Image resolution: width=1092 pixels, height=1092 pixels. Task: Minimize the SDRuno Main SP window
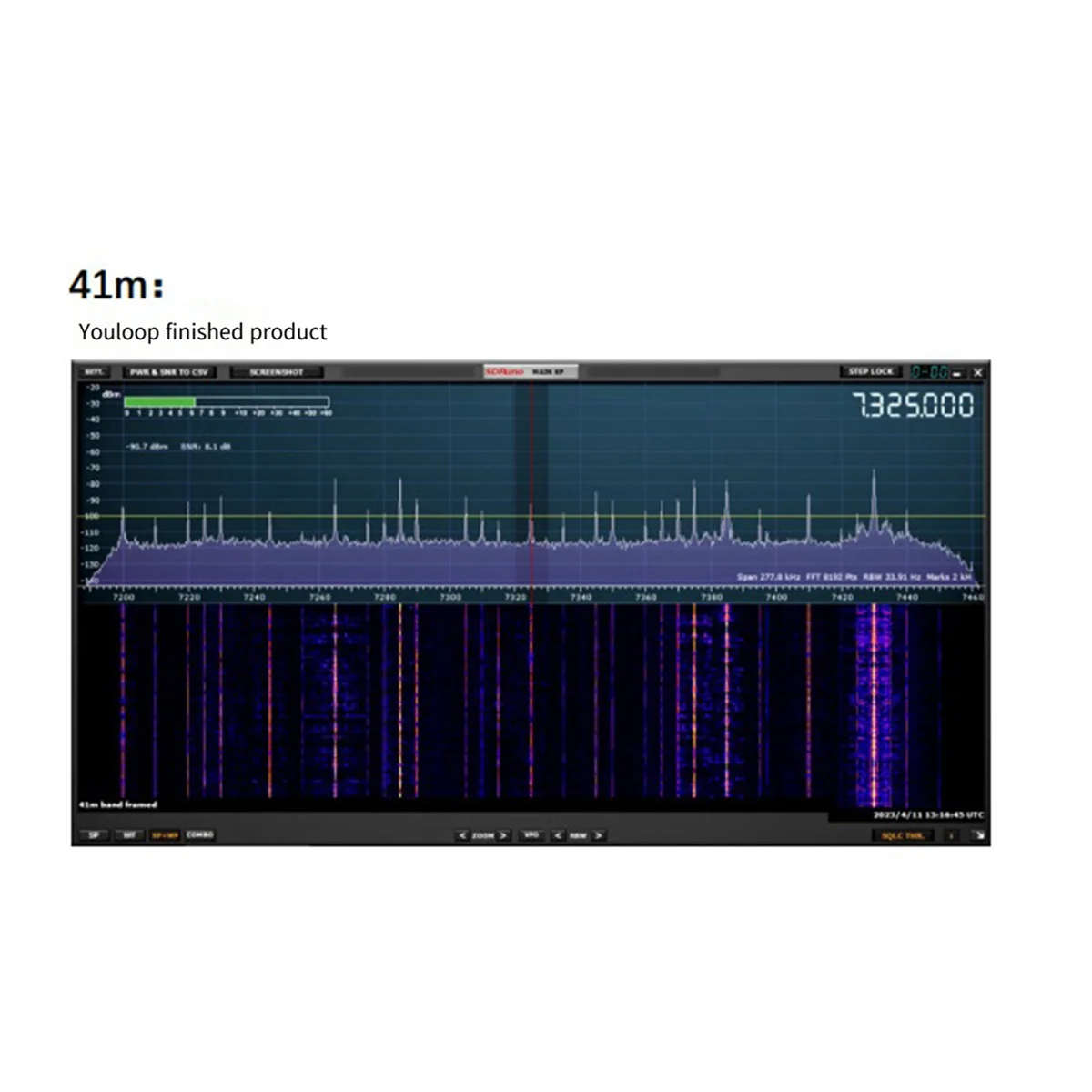coord(958,373)
